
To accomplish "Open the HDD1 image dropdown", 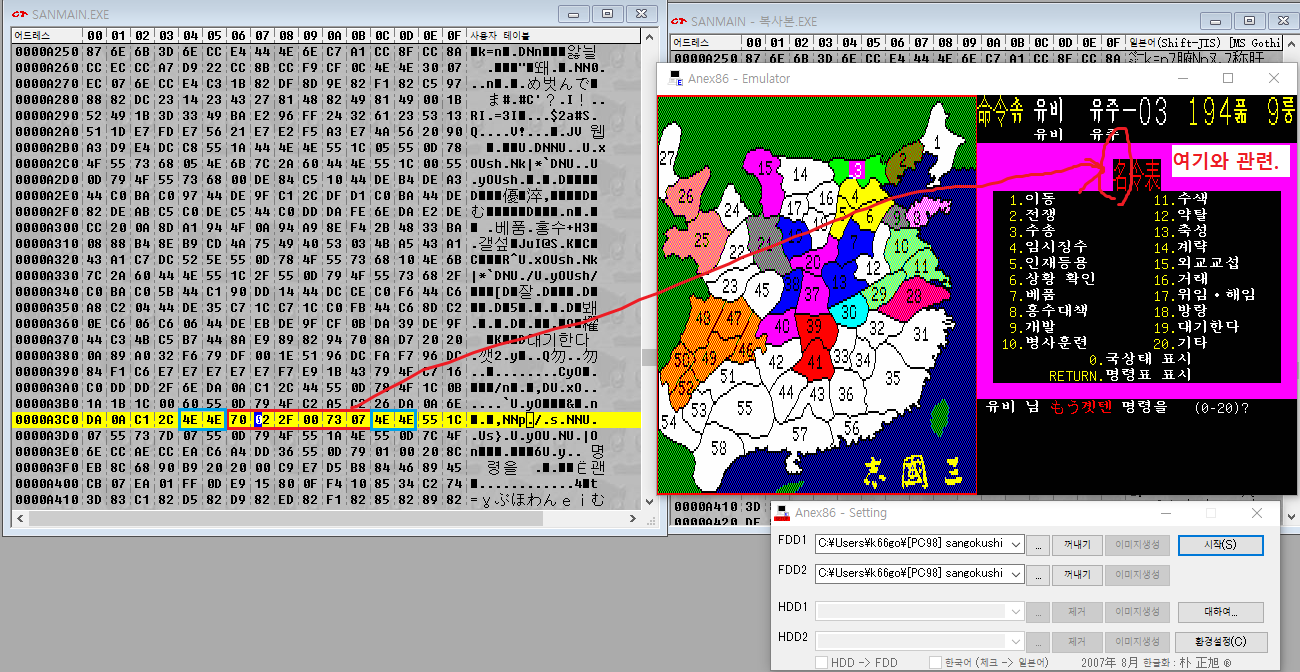I will 1016,611.
